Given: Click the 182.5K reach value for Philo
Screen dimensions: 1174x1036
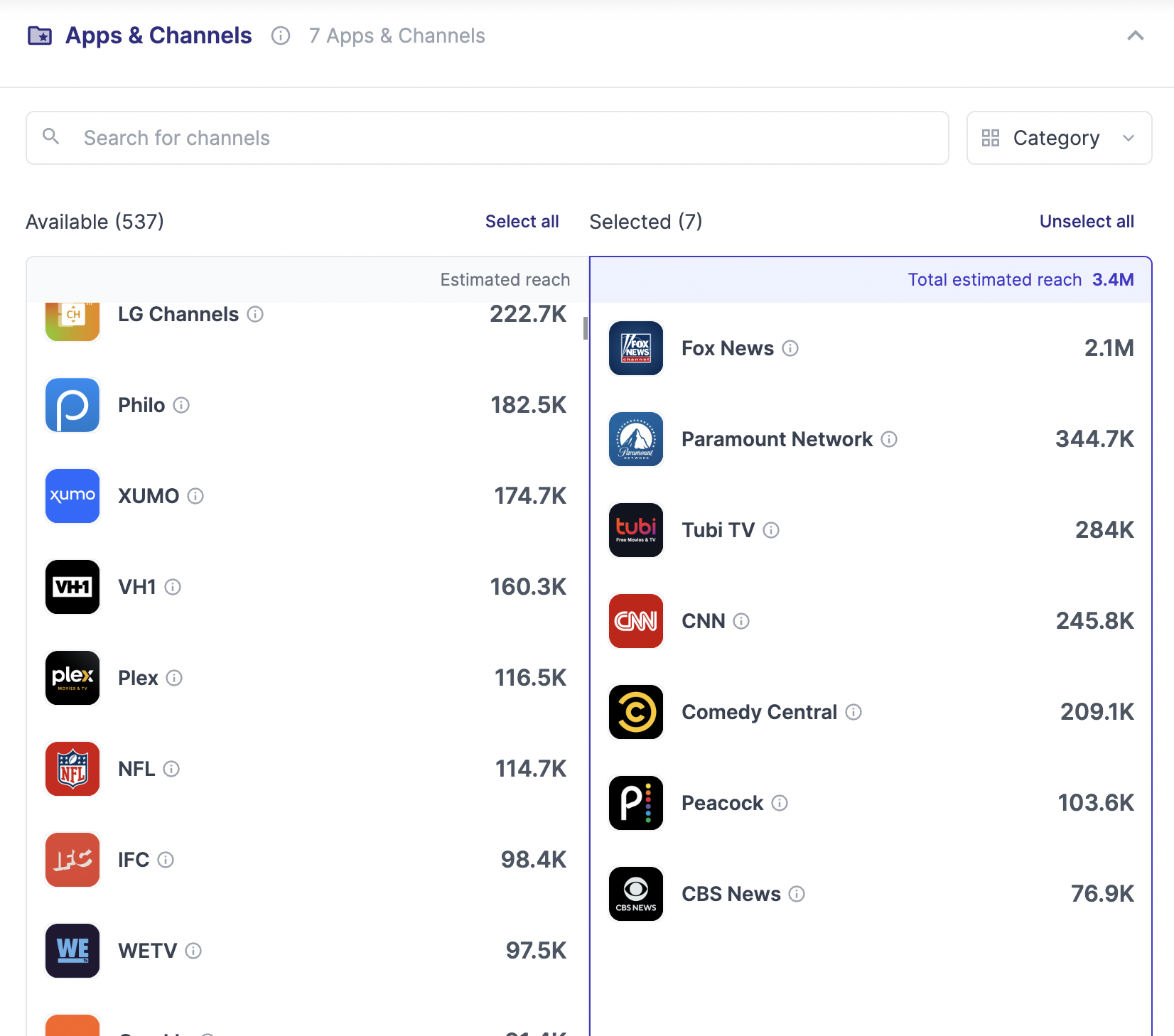Looking at the screenshot, I should pos(529,405).
